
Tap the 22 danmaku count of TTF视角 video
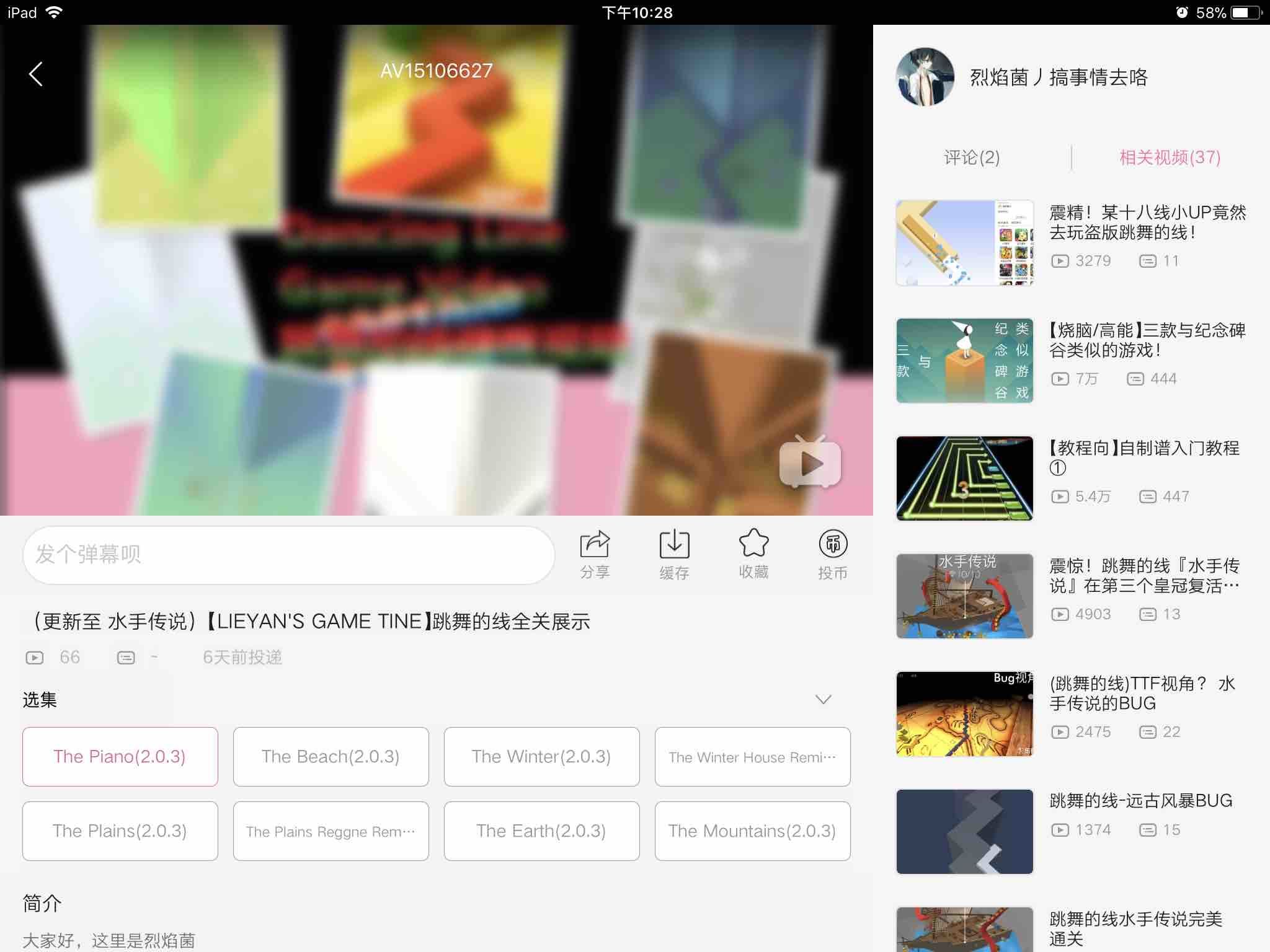tap(1171, 732)
